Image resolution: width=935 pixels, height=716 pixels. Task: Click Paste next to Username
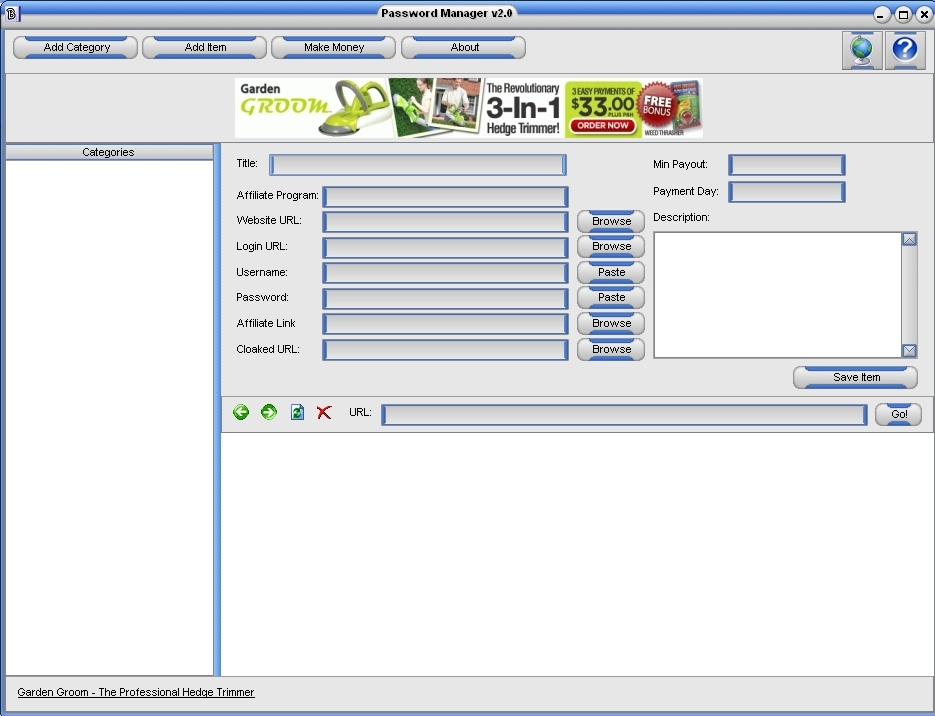(611, 272)
